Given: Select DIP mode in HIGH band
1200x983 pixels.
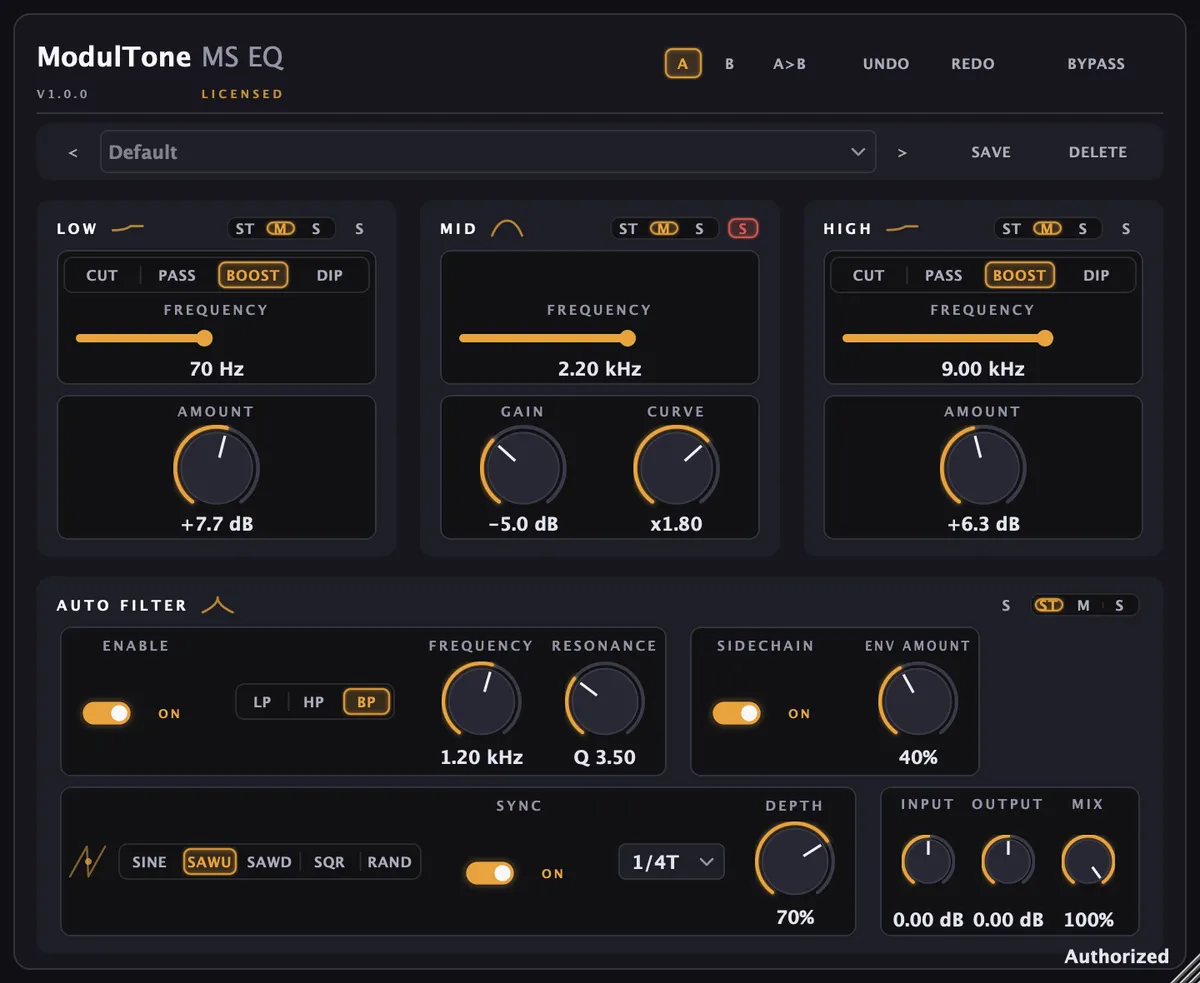Looking at the screenshot, I should [x=1096, y=275].
